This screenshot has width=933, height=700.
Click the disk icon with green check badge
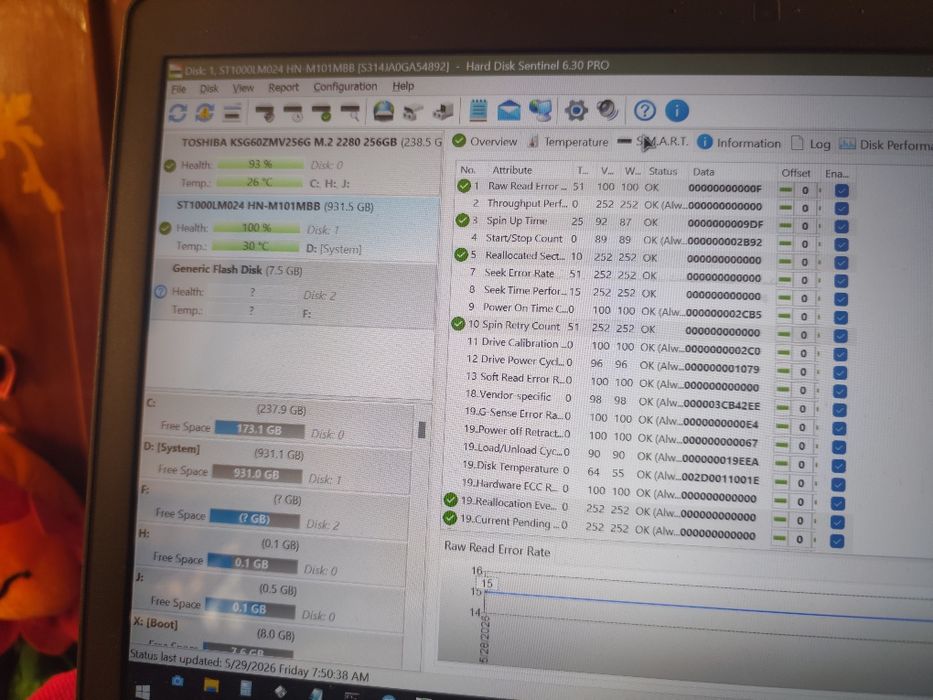(322, 112)
